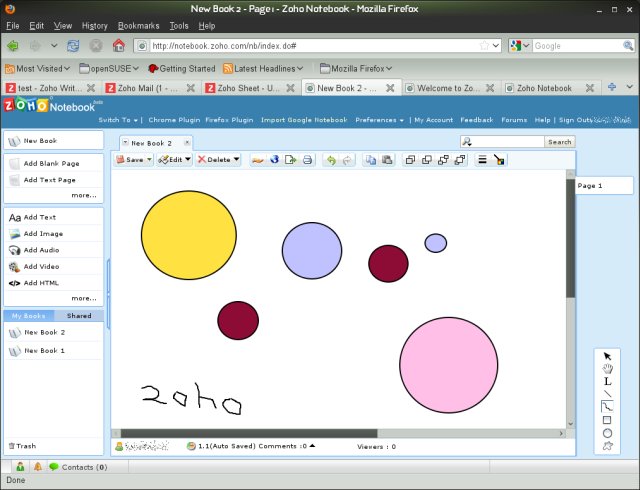Switch to the Shared books tab
The height and width of the screenshot is (490, 640).
point(79,316)
